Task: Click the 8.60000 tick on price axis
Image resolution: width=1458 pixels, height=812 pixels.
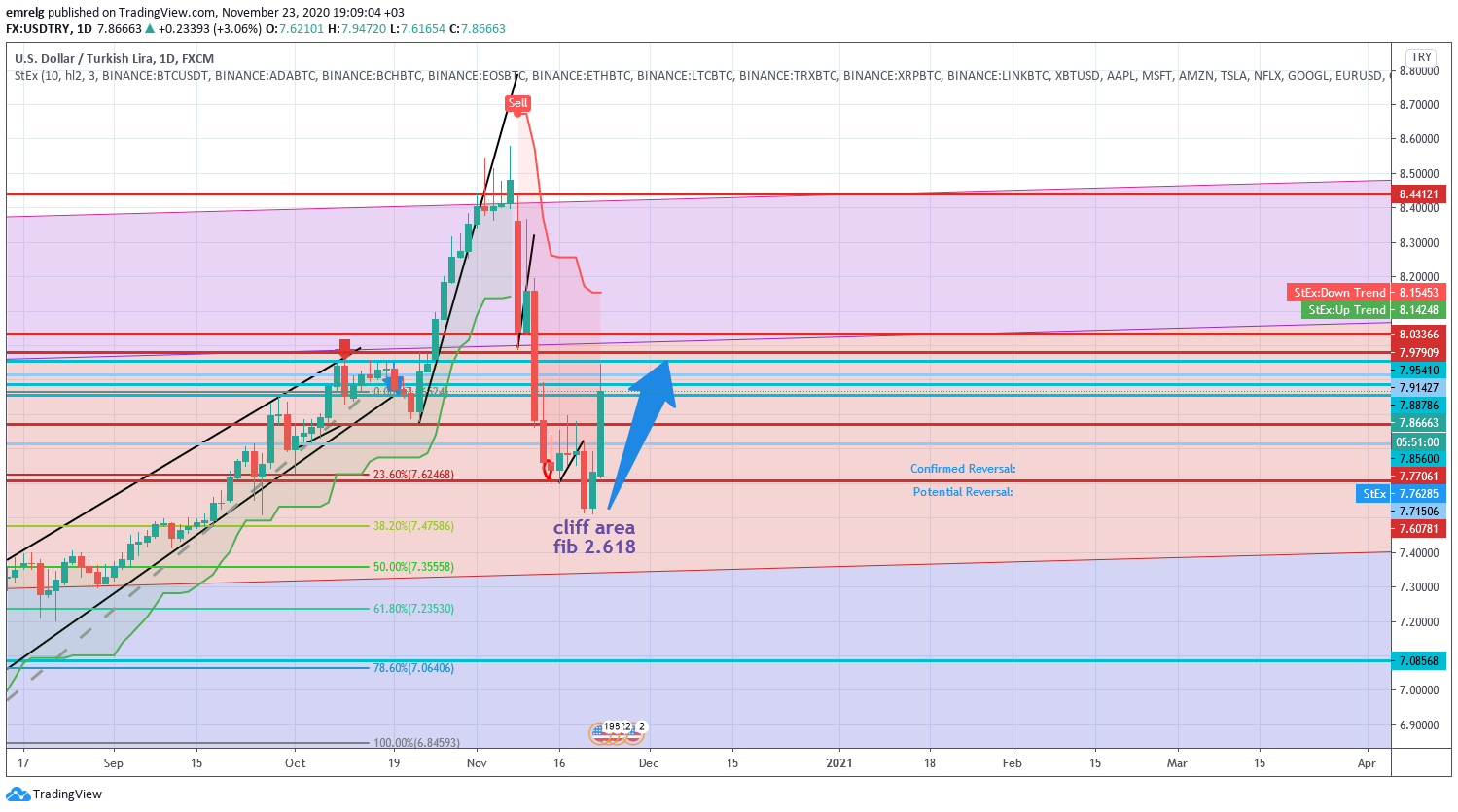Action: [1419, 139]
